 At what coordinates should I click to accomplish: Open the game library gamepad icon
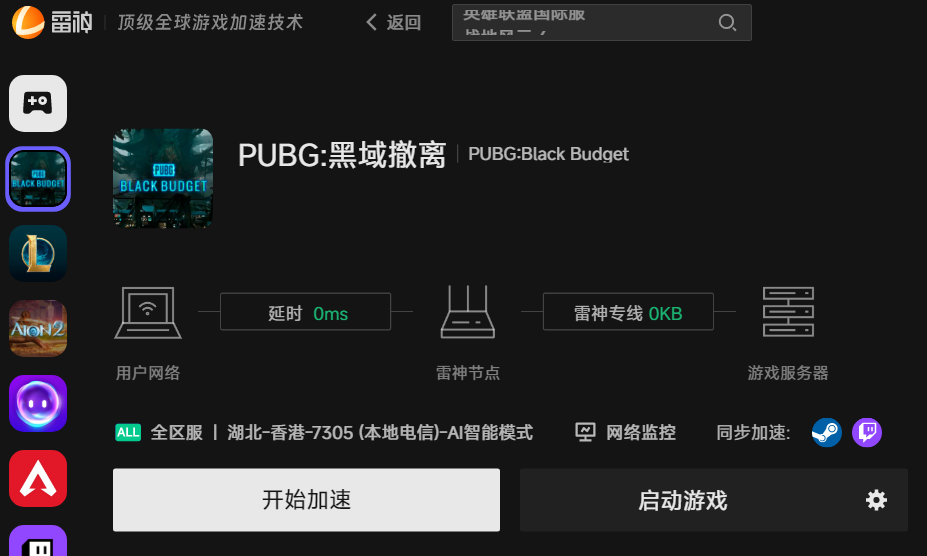[38, 104]
